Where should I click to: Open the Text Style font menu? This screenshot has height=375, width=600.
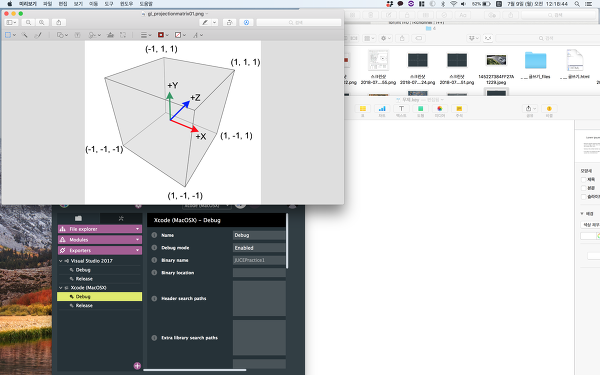coord(197,35)
